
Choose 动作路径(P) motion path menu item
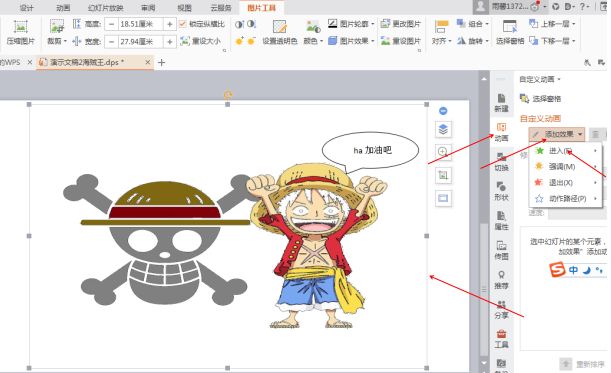click(566, 198)
